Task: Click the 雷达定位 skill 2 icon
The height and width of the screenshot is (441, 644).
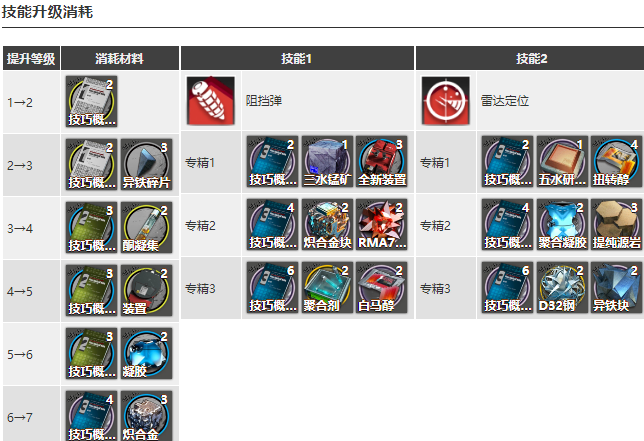Action: (x=446, y=101)
